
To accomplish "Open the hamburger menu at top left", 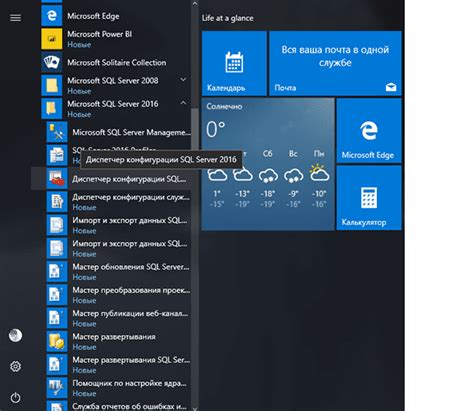I will click(15, 17).
